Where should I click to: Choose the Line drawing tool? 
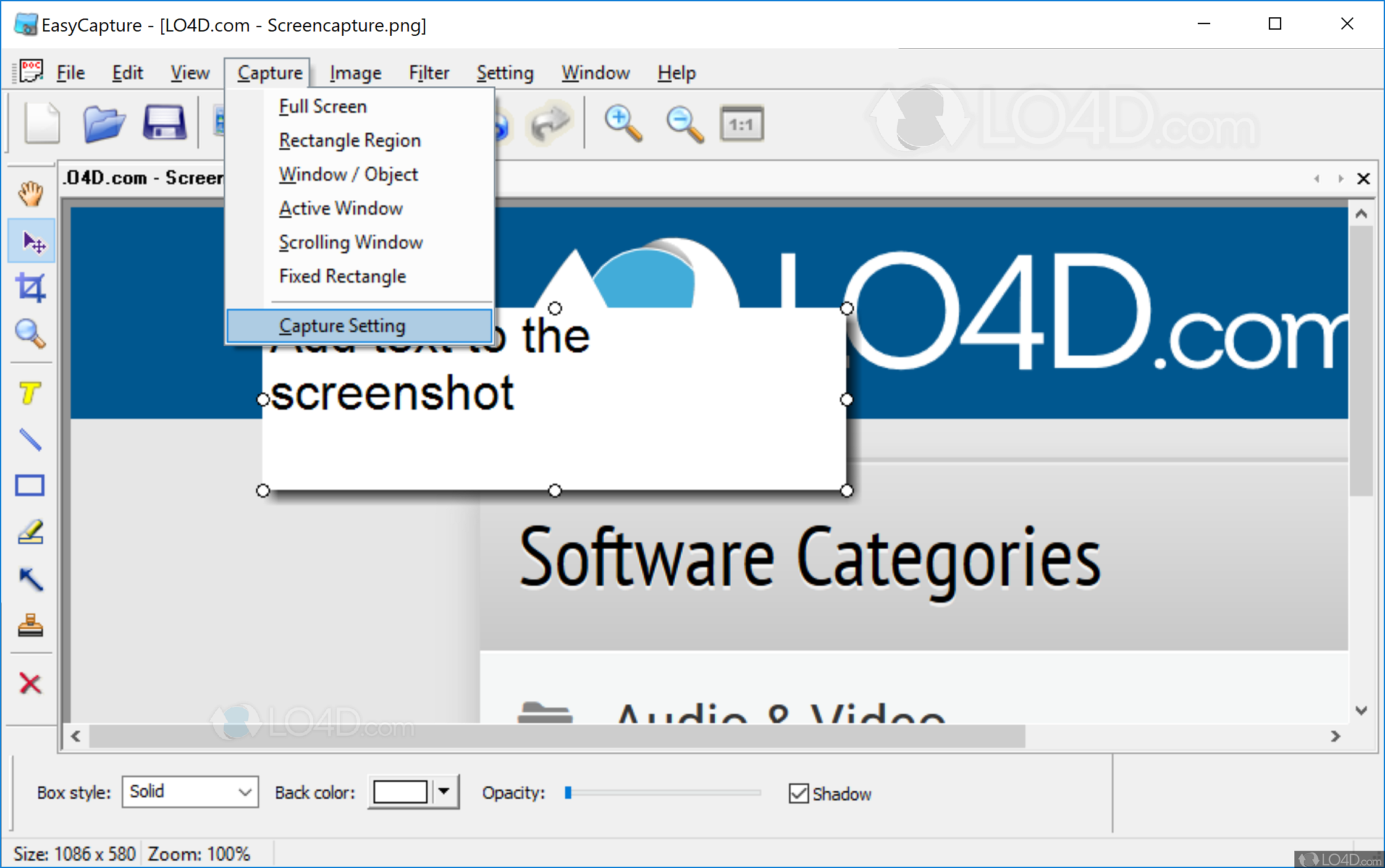(x=30, y=440)
